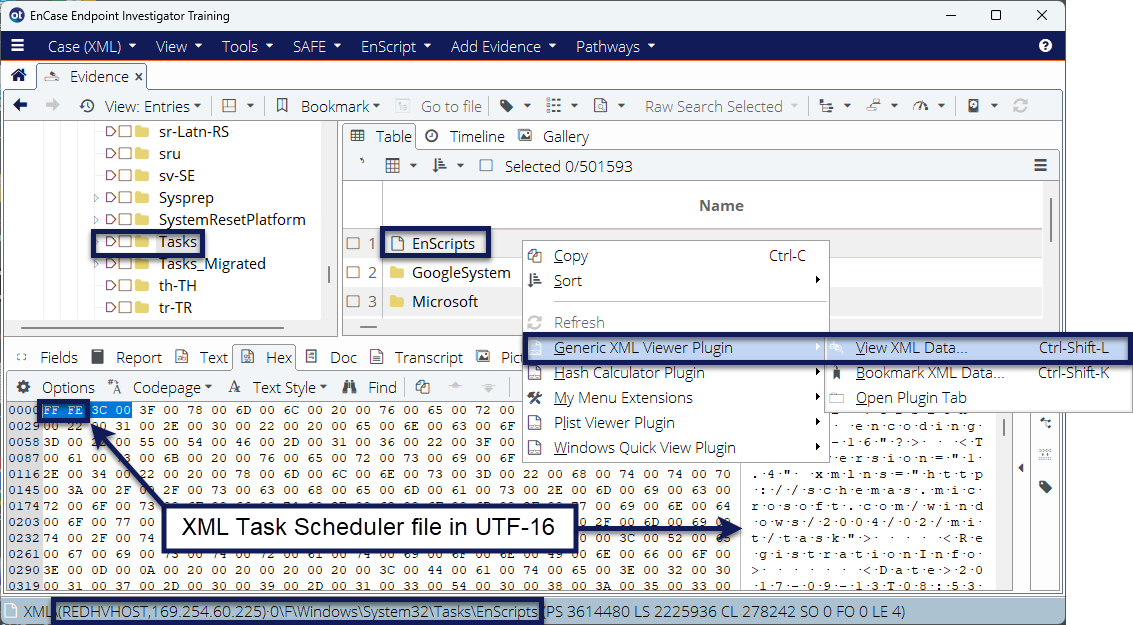
Task: Click the copy icon beside Find
Action: pyautogui.click(x=423, y=387)
